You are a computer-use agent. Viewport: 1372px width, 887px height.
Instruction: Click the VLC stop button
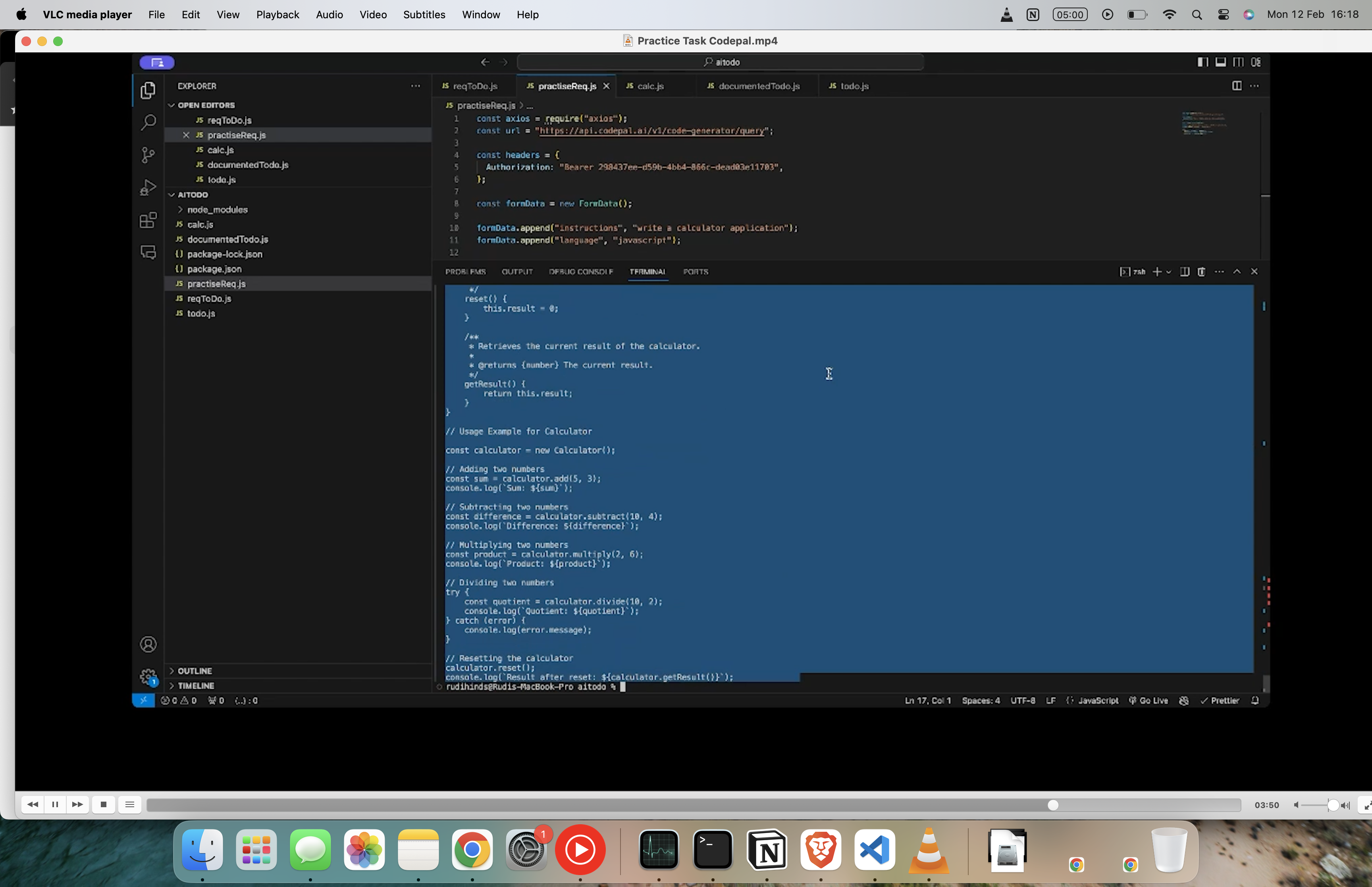104,805
